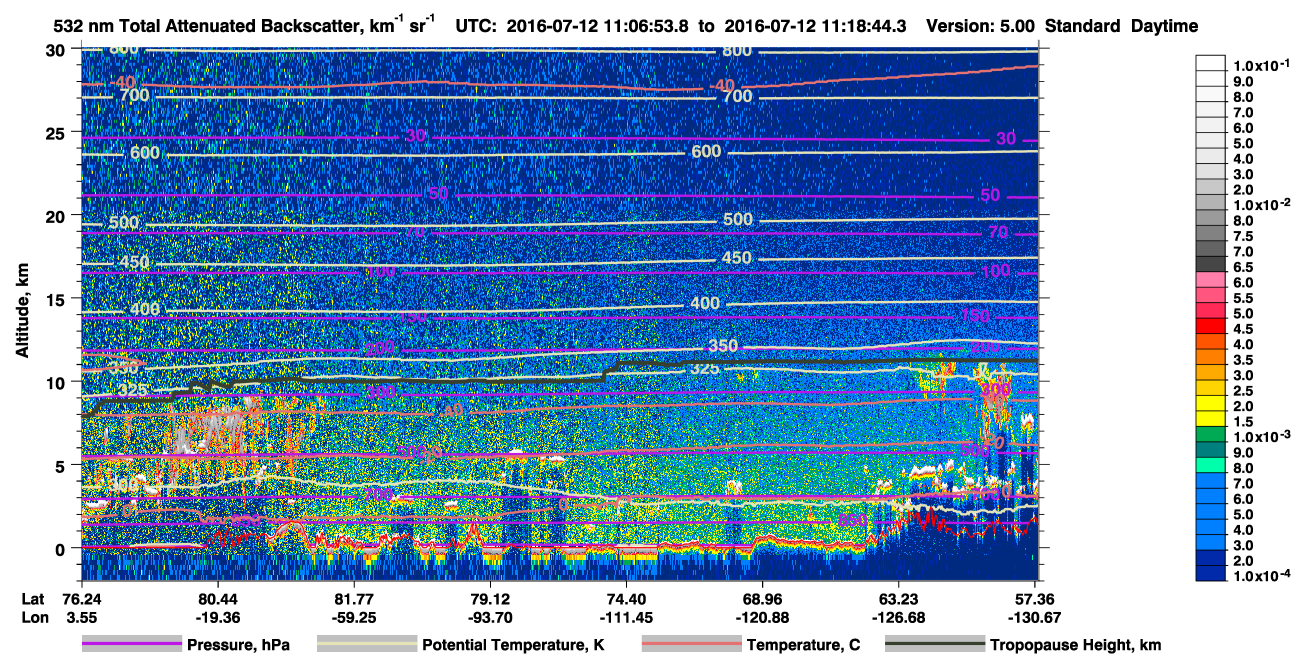Click the dark Tropopause Height legend line sample
This screenshot has width=1300, height=667.
[x=935, y=645]
